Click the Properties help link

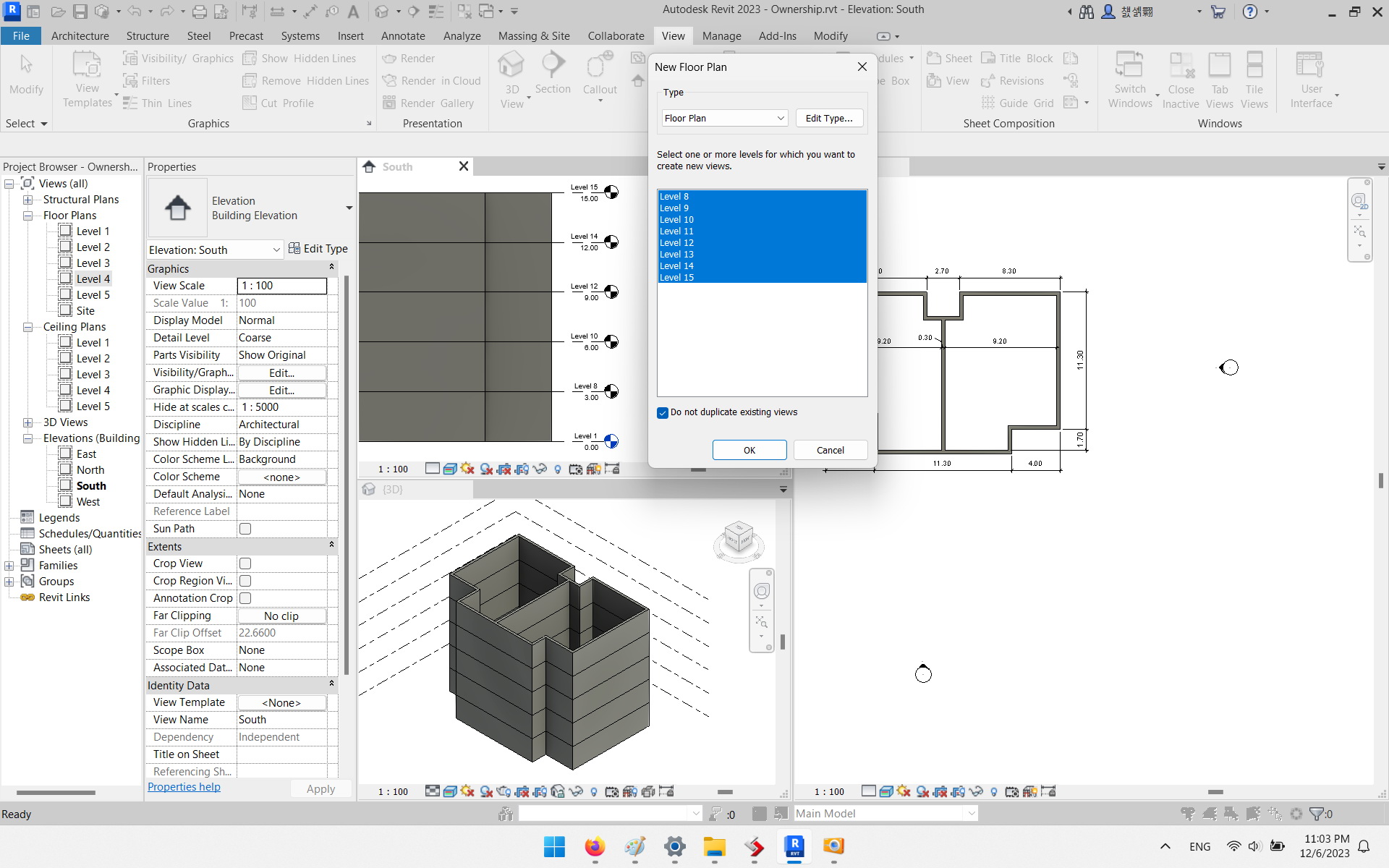(183, 787)
